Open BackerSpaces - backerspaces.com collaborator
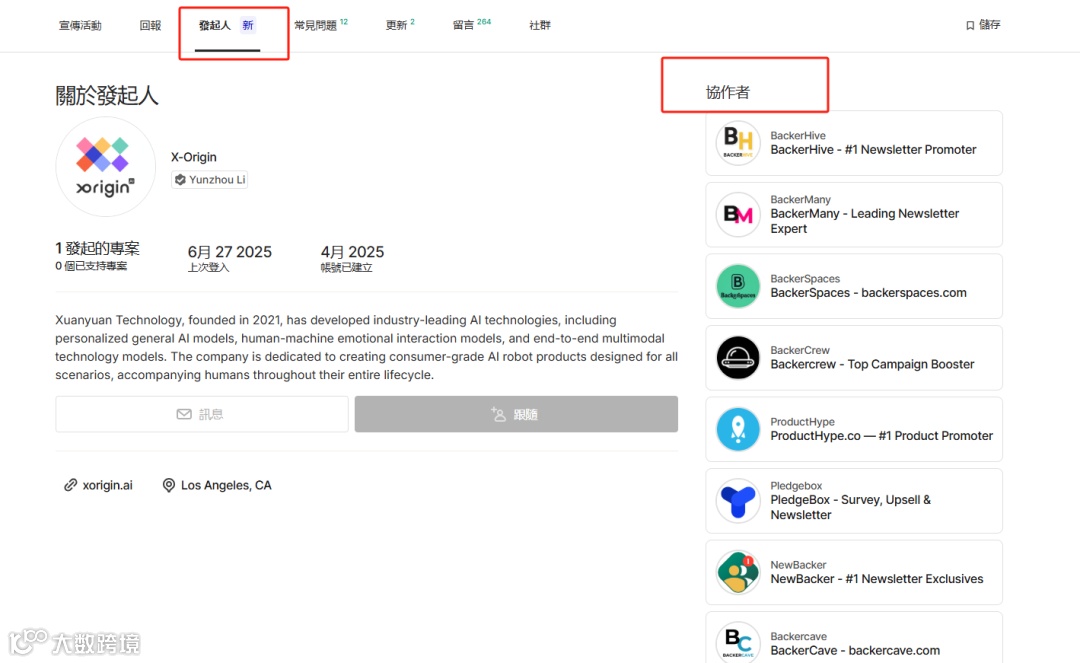 868,293
